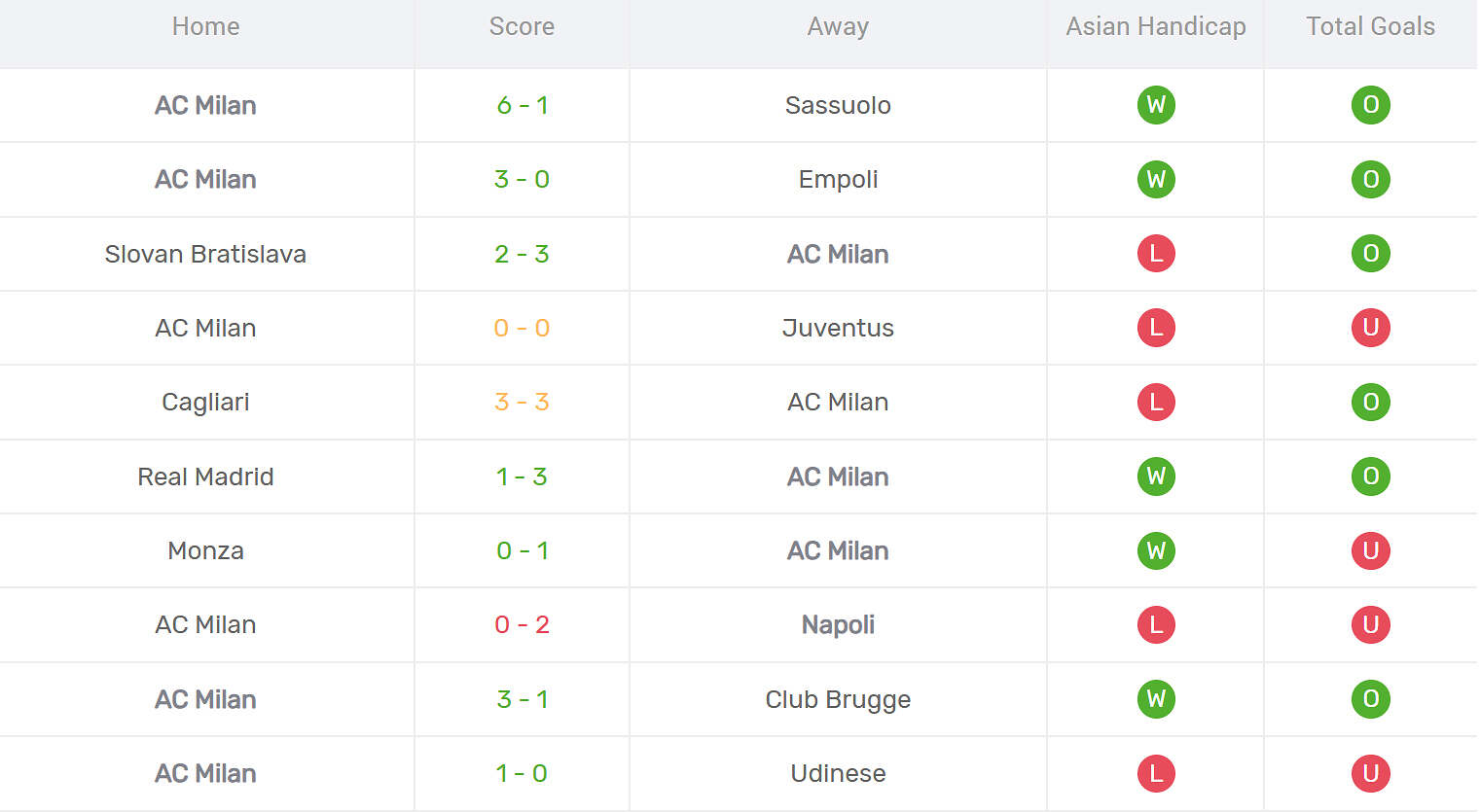
Task: Open the Udinese away team
Action: point(838,774)
